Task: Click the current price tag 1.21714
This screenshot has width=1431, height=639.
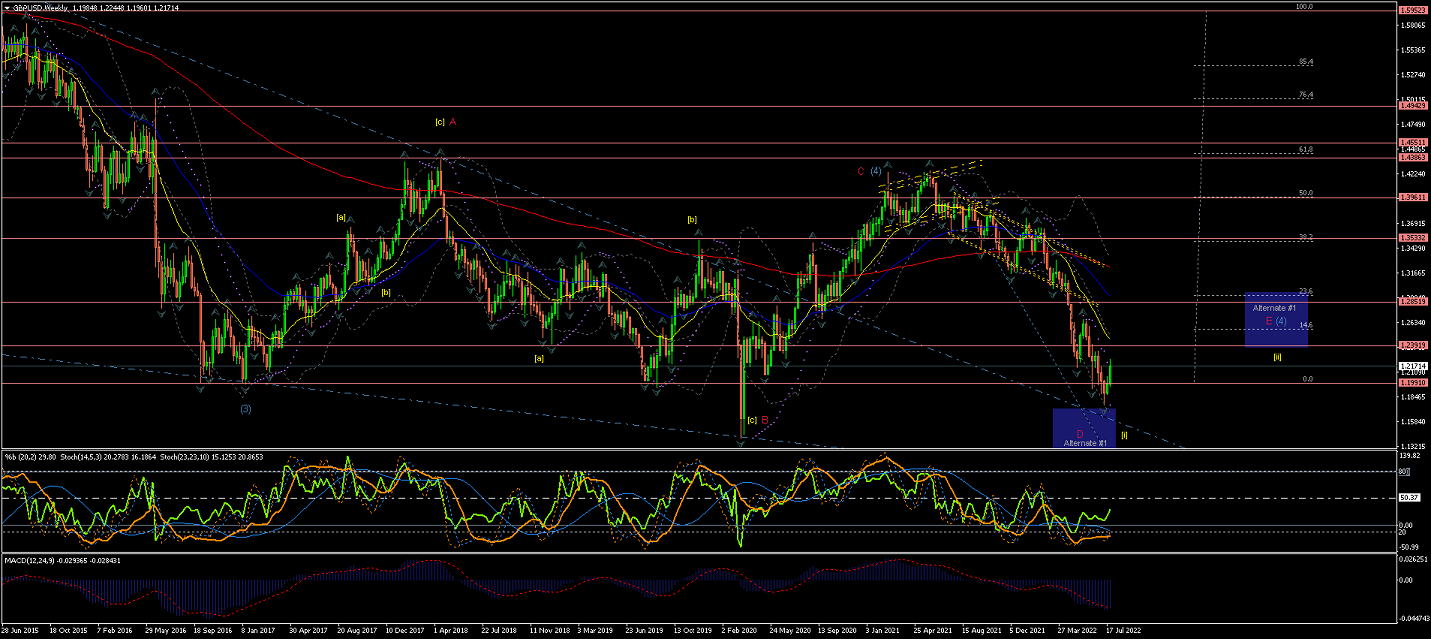Action: click(1412, 367)
